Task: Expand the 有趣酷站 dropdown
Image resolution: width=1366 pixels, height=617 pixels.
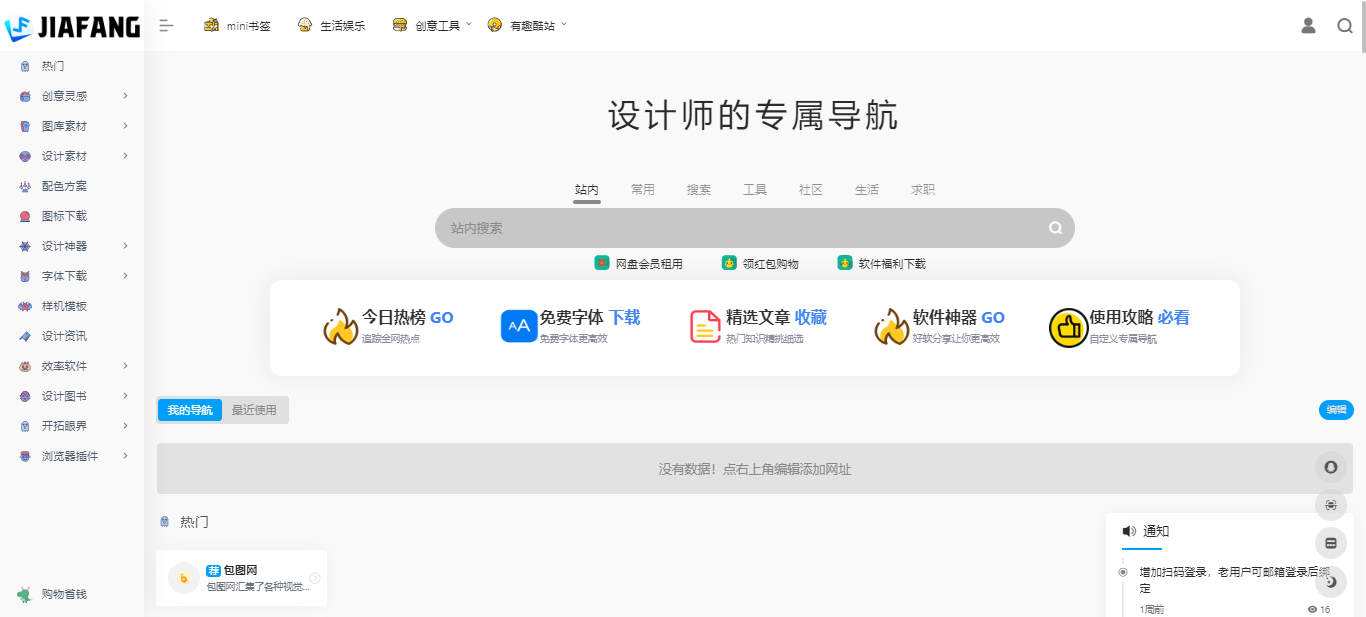Action: (530, 24)
